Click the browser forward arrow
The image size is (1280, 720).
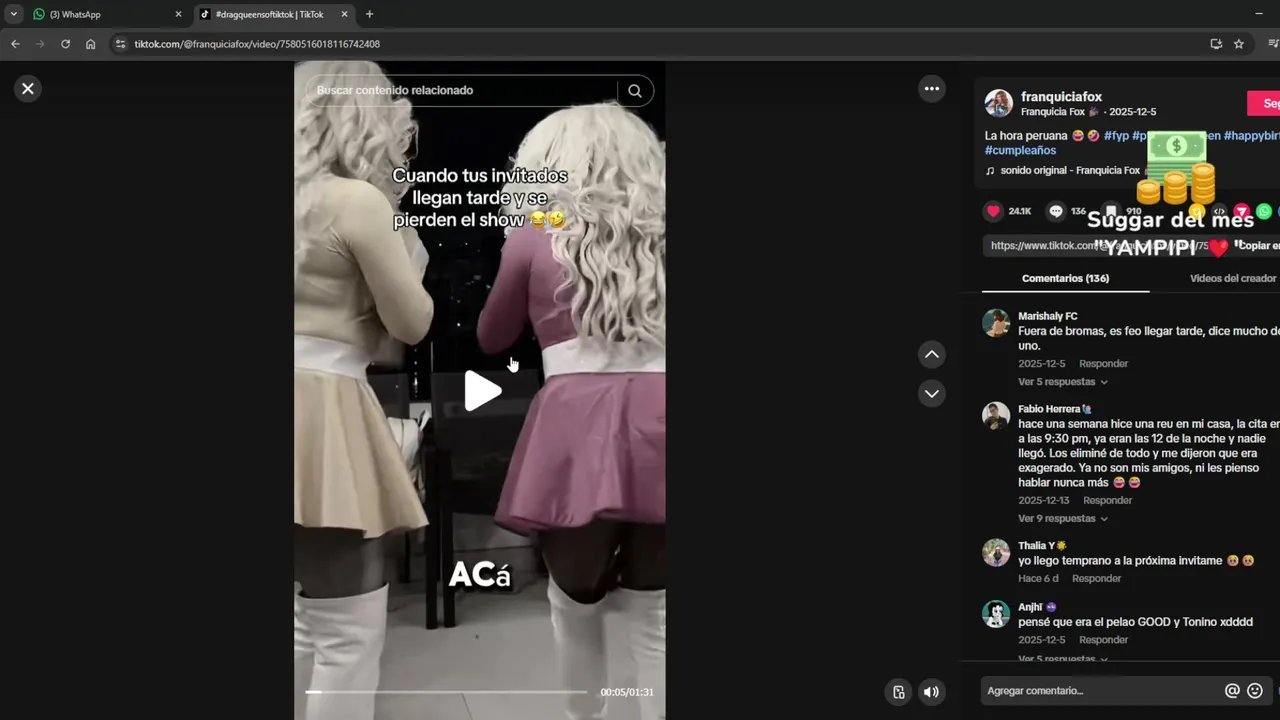pyautogui.click(x=40, y=44)
